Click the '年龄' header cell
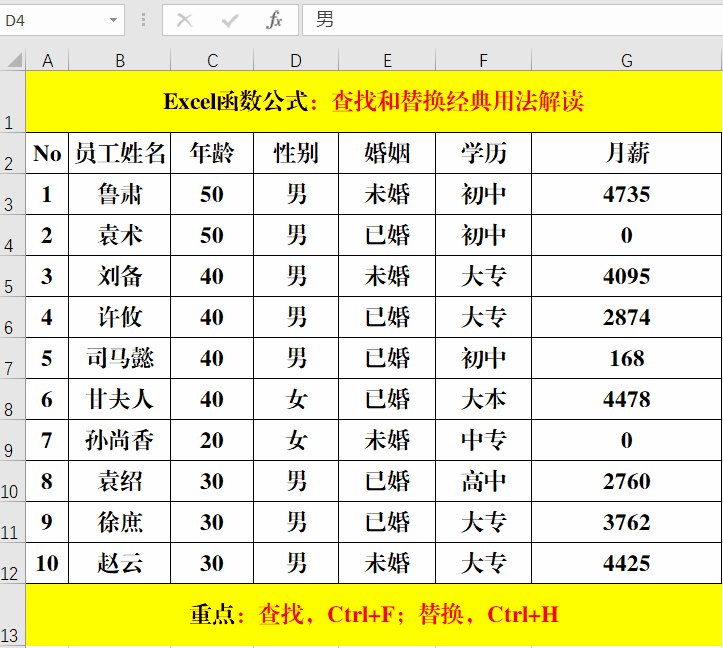Viewport: 723px width, 648px height. point(212,153)
